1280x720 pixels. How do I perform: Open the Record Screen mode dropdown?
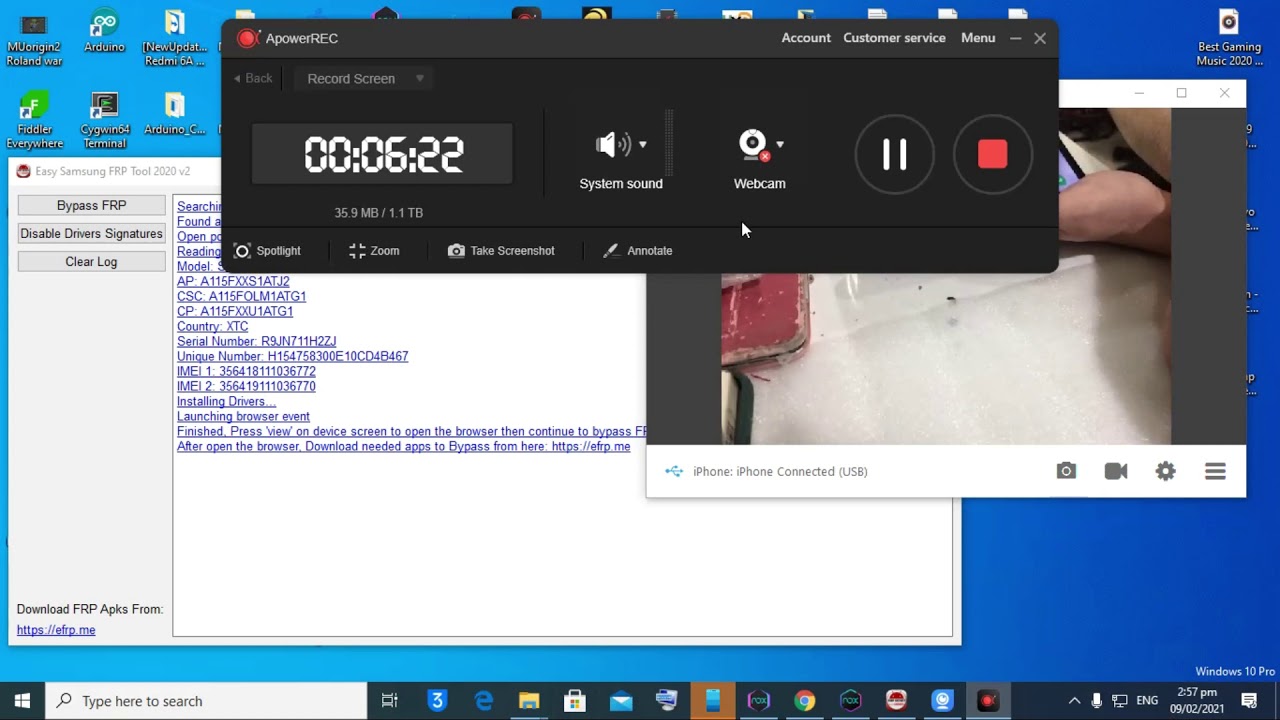(364, 78)
